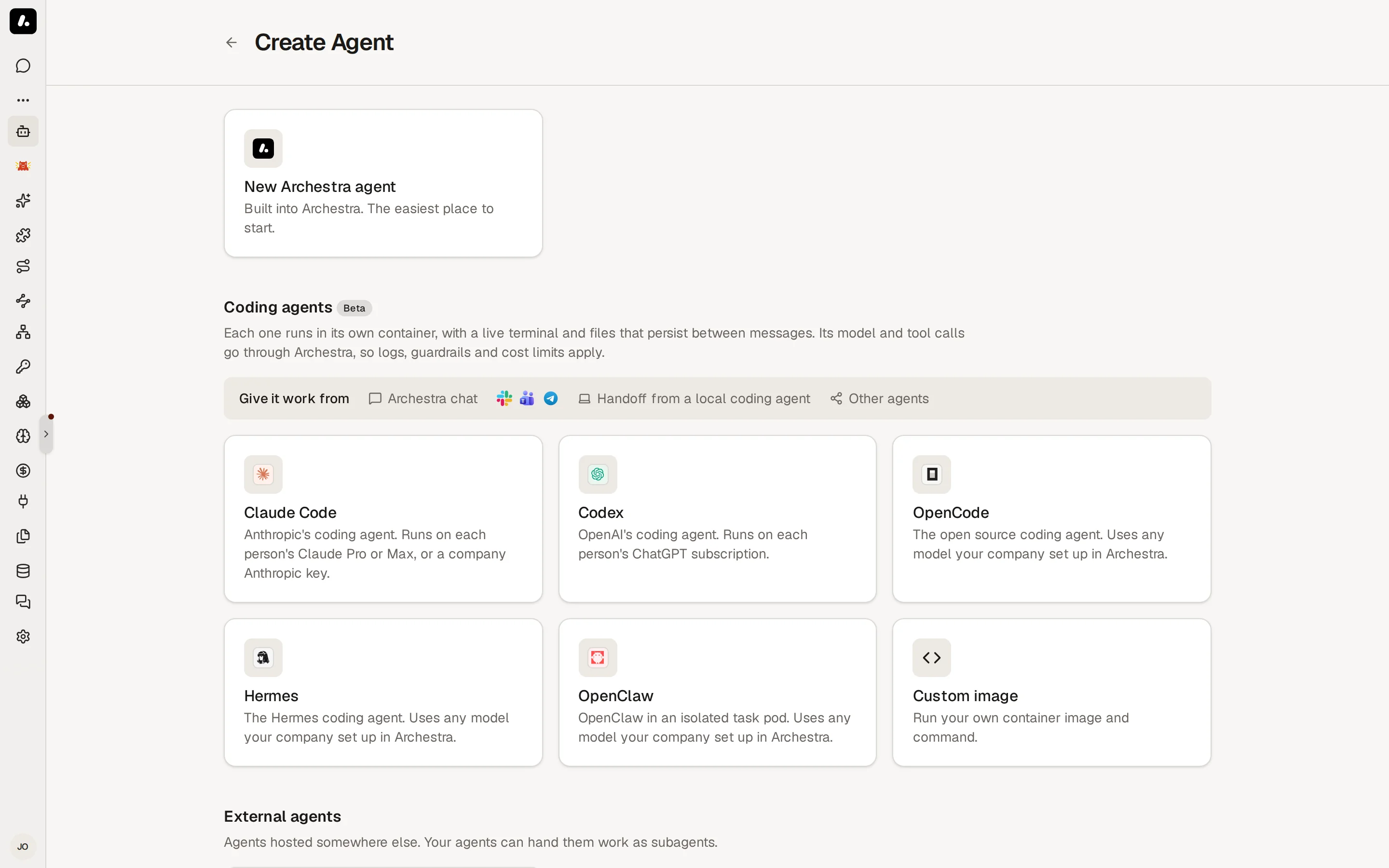Open the dollar coin cost icon
Screen dimensions: 1389x868
pos(23,471)
